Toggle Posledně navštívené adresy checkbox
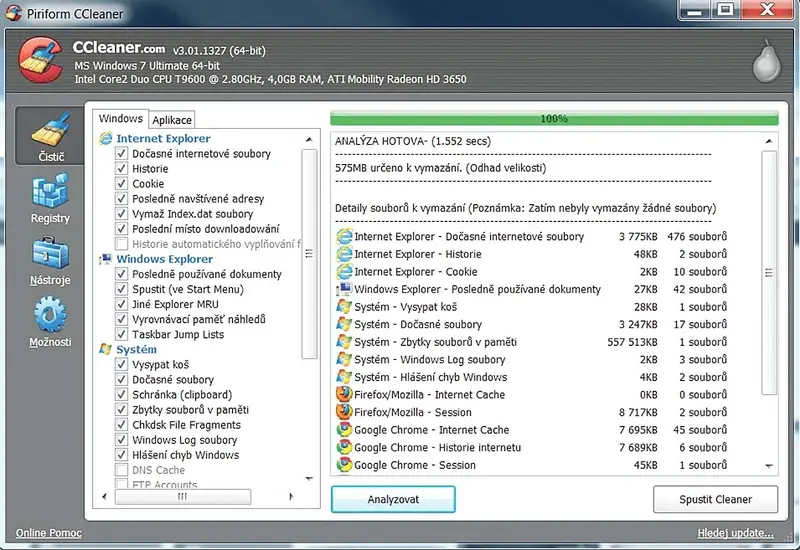 tap(121, 198)
